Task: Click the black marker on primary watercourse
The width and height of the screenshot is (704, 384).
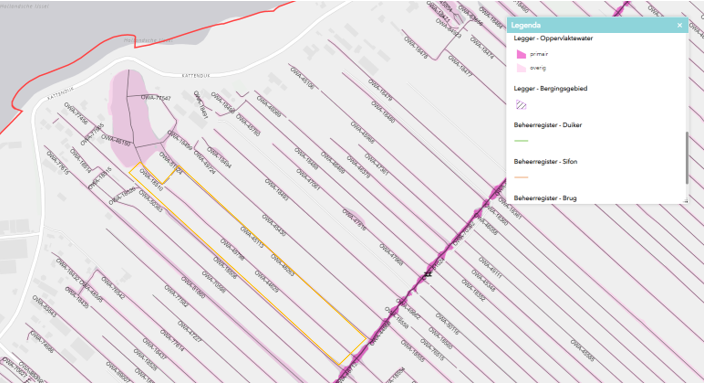Action: [428, 274]
